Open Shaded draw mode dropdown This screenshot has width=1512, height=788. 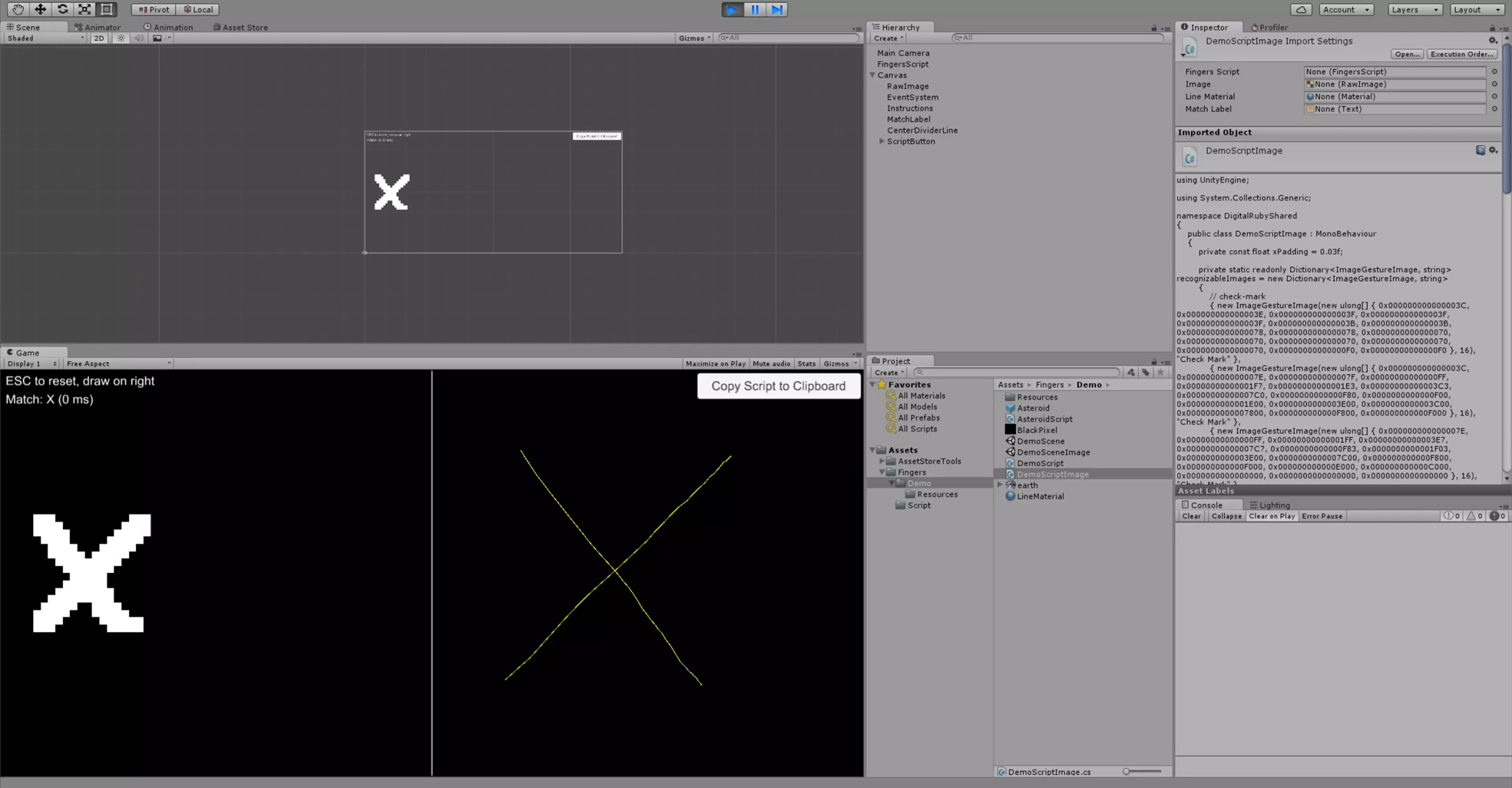tap(45, 38)
